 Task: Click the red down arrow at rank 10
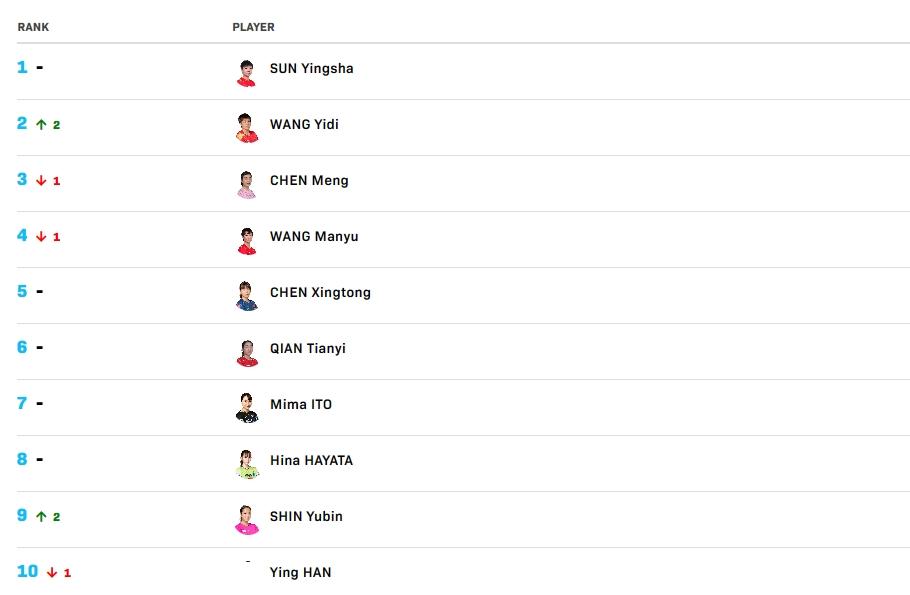[x=52, y=573]
